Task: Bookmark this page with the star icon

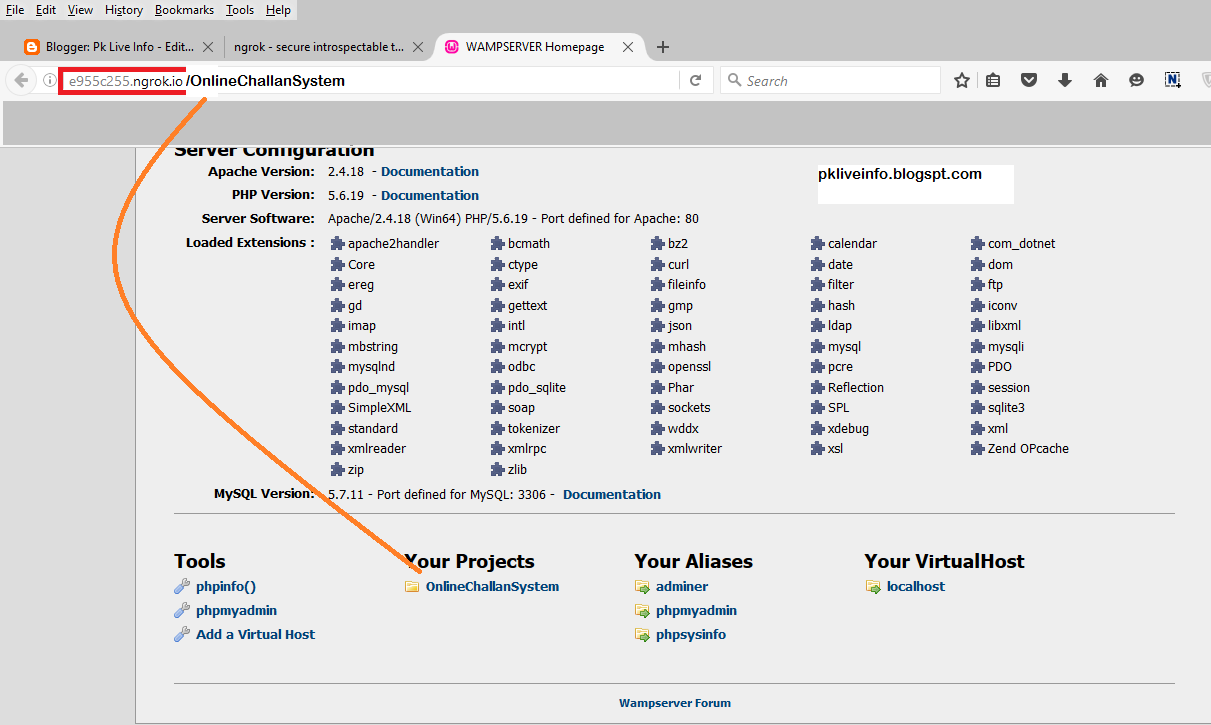Action: (962, 81)
